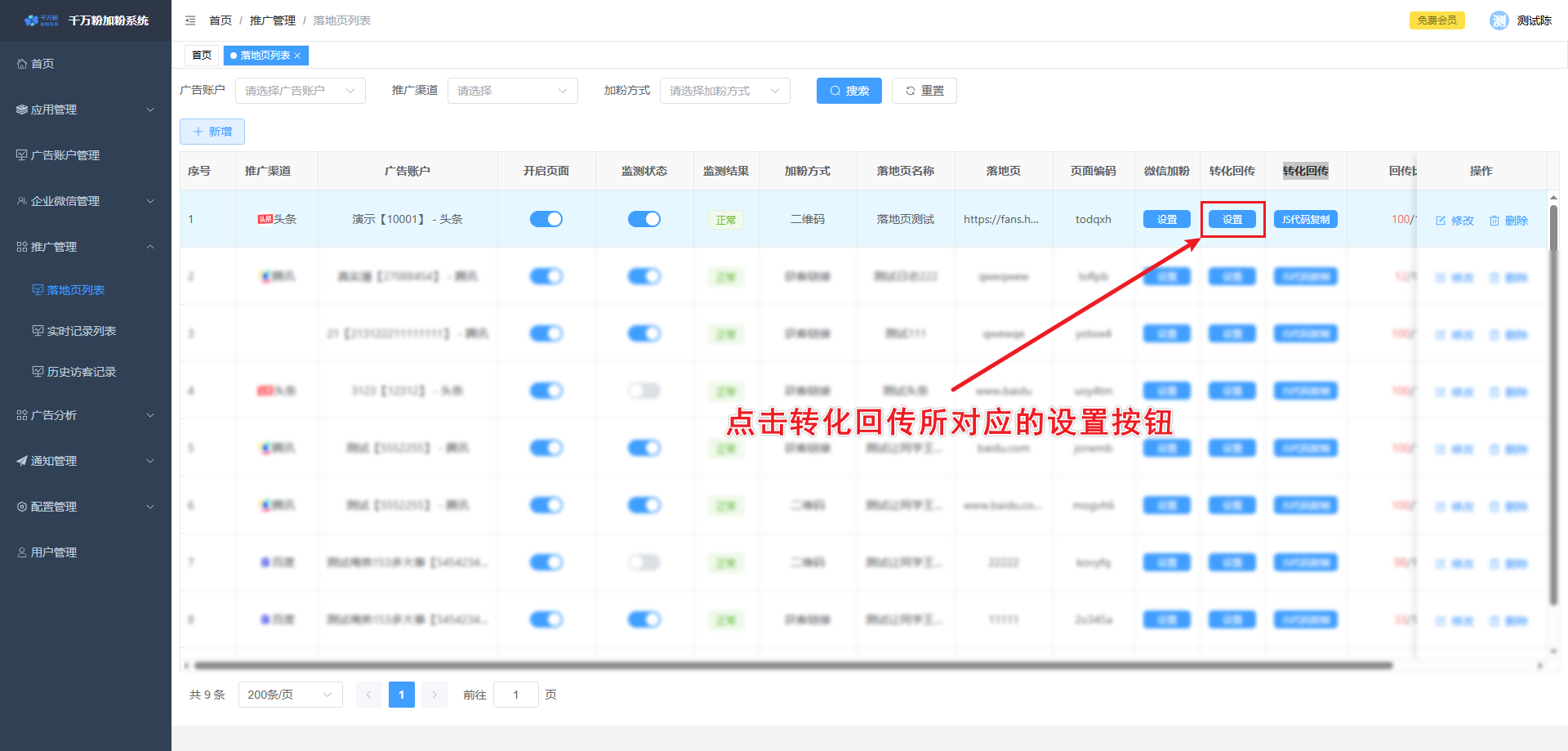Select 实时记录列表 in the sidebar submenu
This screenshot has width=1568, height=751.
[x=82, y=331]
